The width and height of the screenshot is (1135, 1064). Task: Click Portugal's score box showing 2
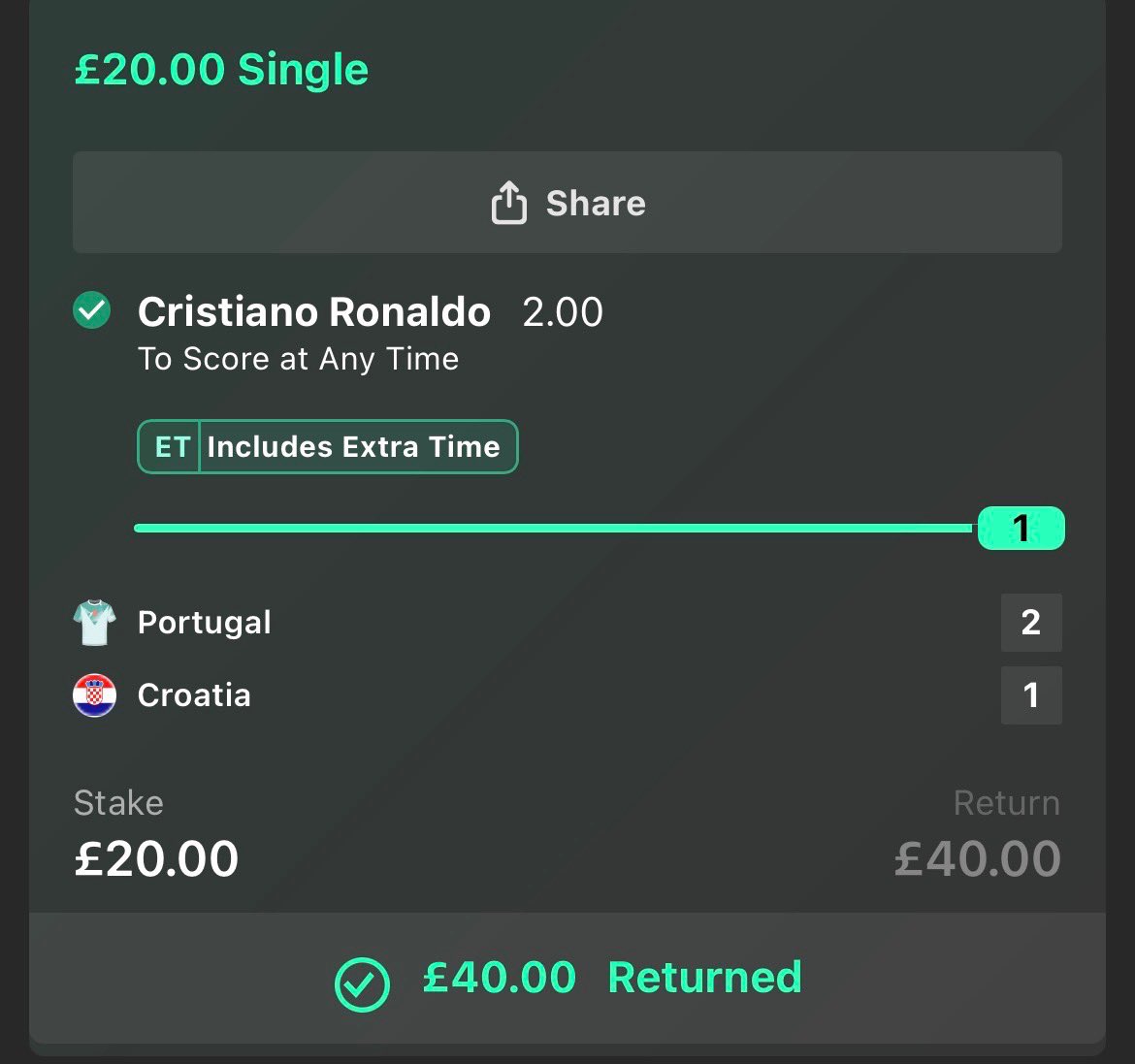pyautogui.click(x=1031, y=623)
